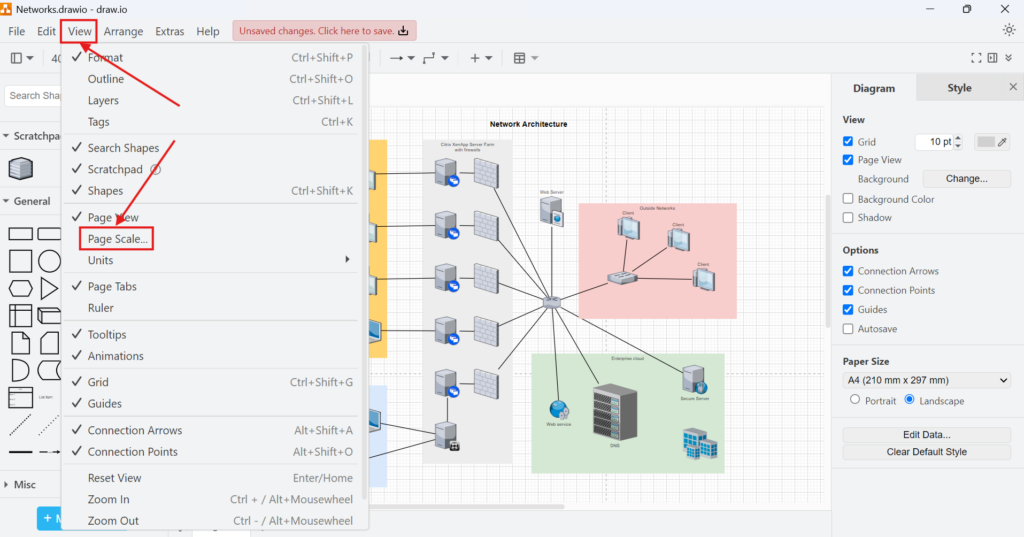Viewport: 1024px width, 537px height.
Task: Uncheck the Grid checkbox in Diagram panel
Action: point(848,141)
